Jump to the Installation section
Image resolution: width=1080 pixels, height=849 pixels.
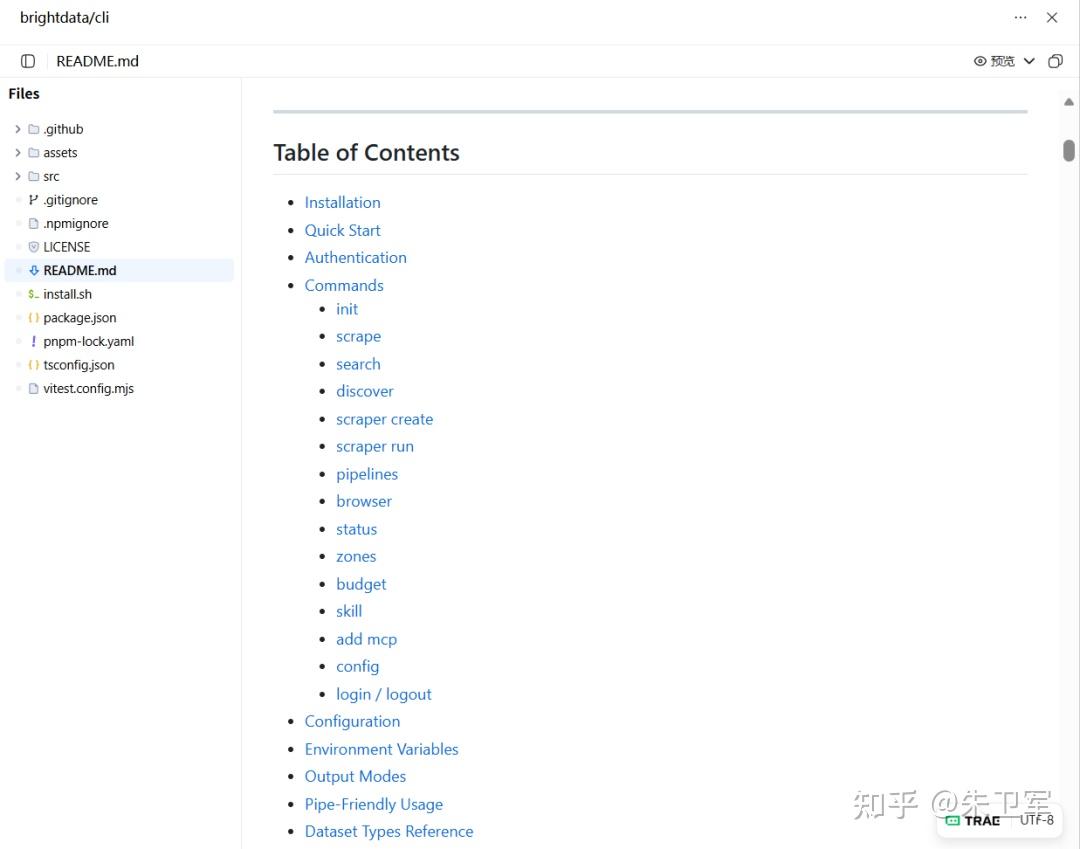[x=342, y=202]
